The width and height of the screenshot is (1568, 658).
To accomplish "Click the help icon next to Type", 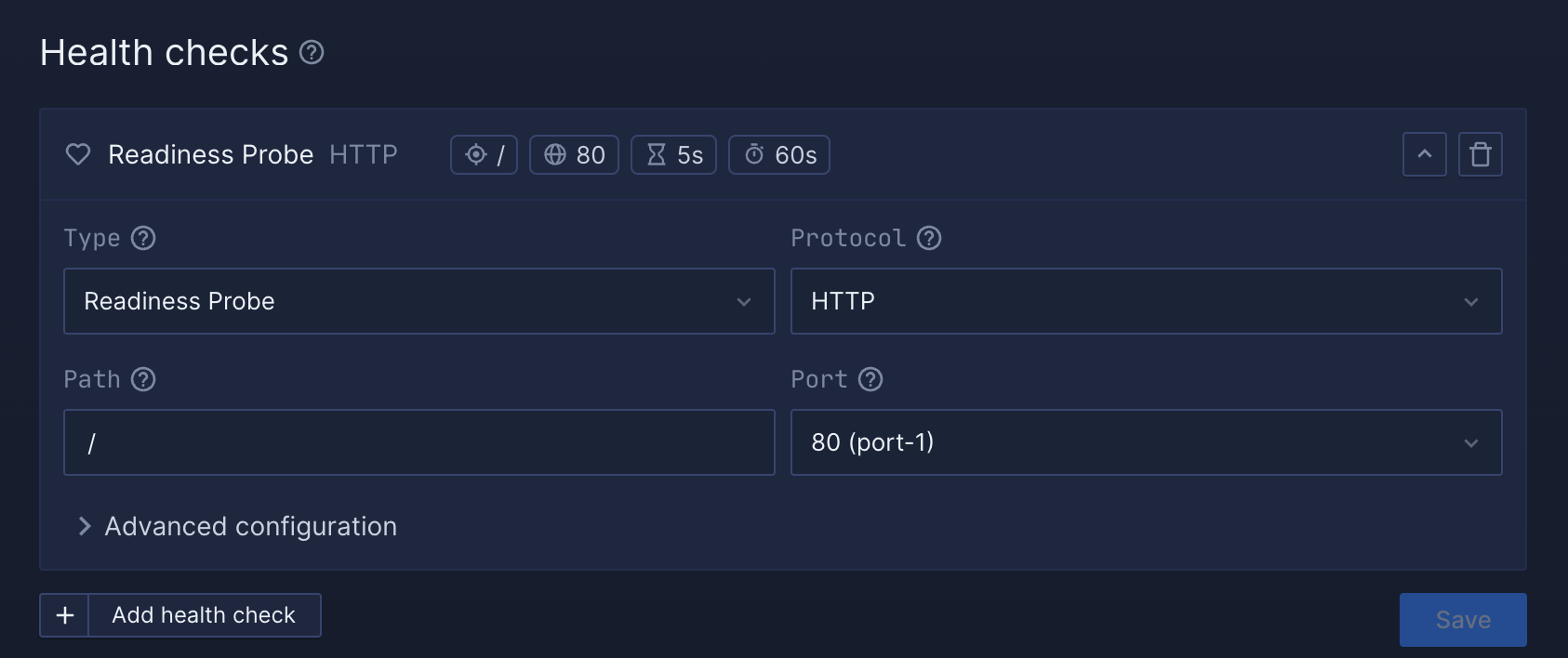I will point(142,239).
